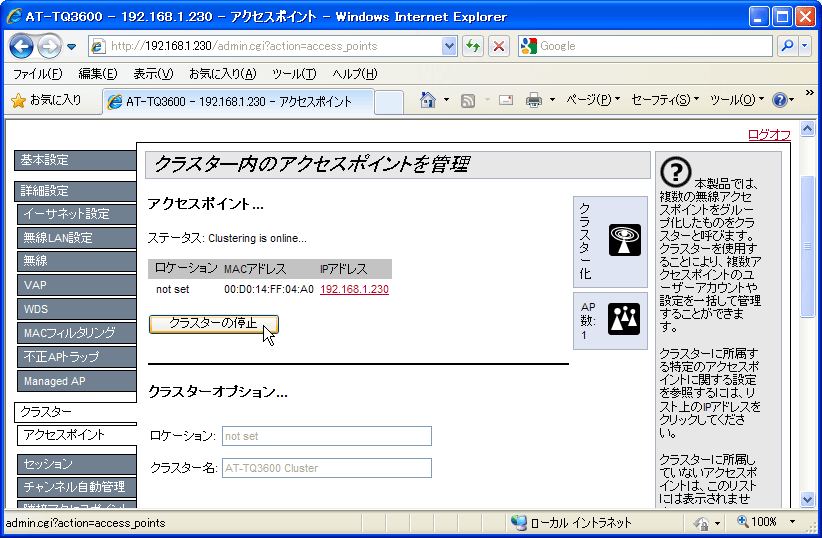
Task: Open a new blank tab
Action: click(388, 102)
